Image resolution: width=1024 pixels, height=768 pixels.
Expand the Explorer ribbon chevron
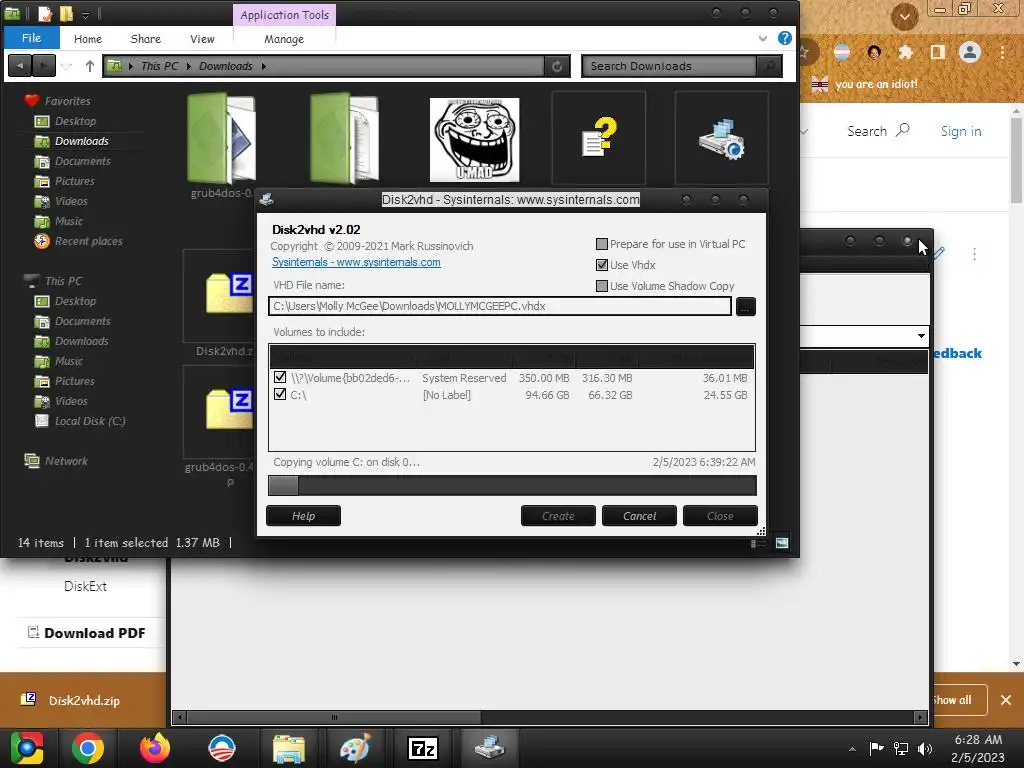coord(763,39)
